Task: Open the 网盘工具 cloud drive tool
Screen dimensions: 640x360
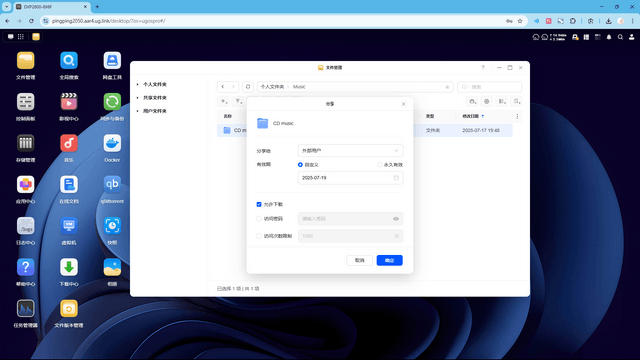Action: [x=112, y=61]
